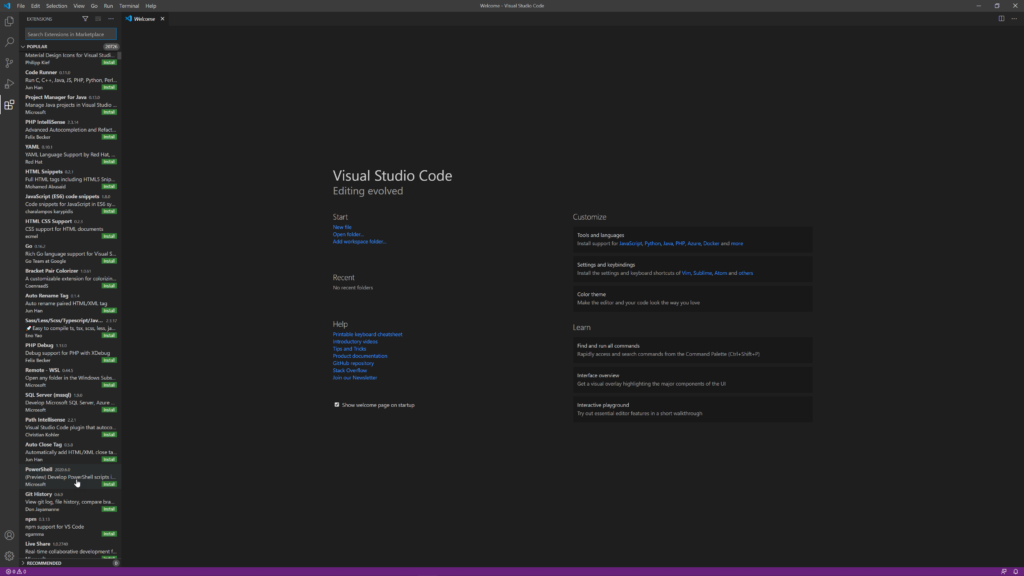The width and height of the screenshot is (1024, 576).
Task: Click the feedback icon in status bar
Action: pyautogui.click(x=1004, y=571)
